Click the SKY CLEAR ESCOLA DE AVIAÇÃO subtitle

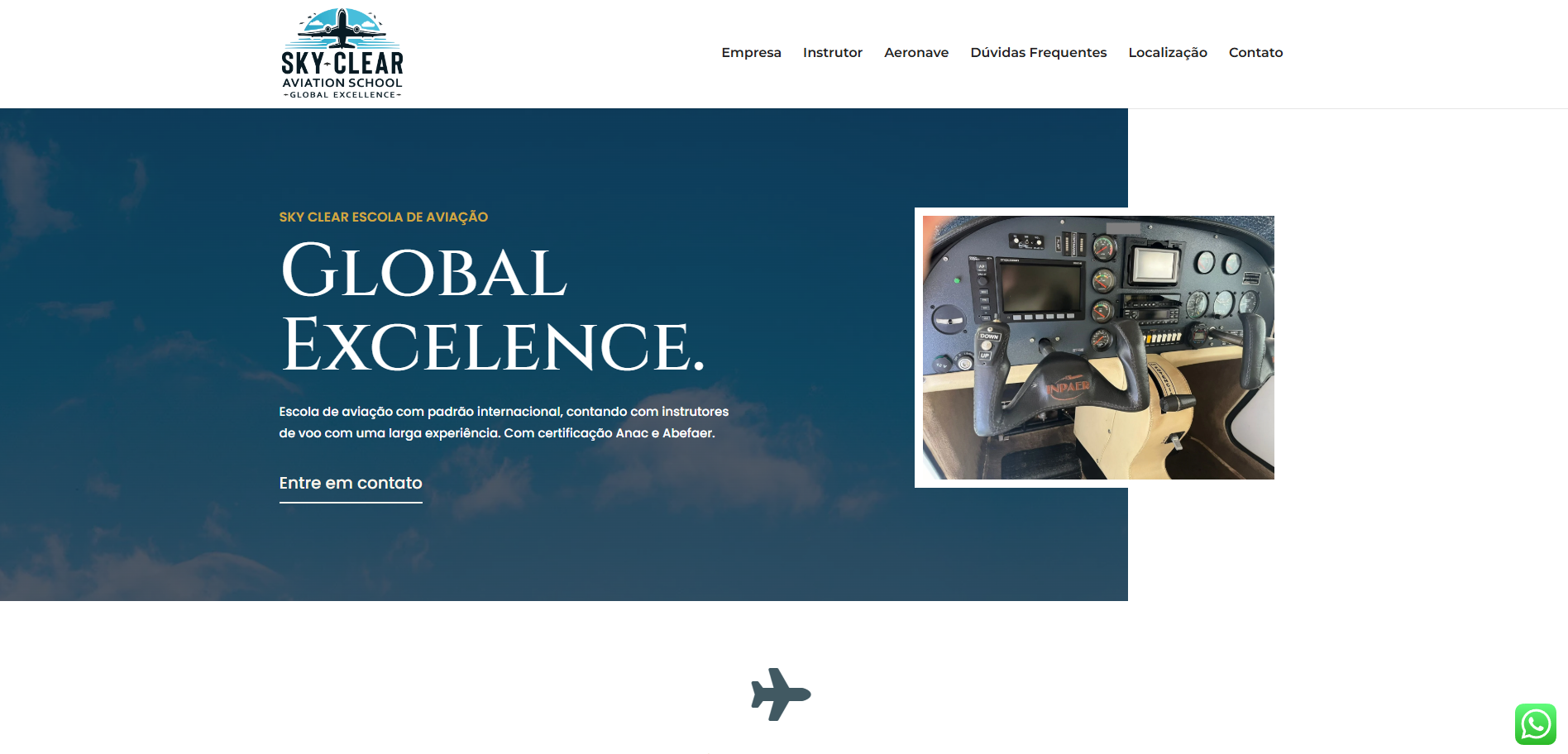click(x=383, y=217)
